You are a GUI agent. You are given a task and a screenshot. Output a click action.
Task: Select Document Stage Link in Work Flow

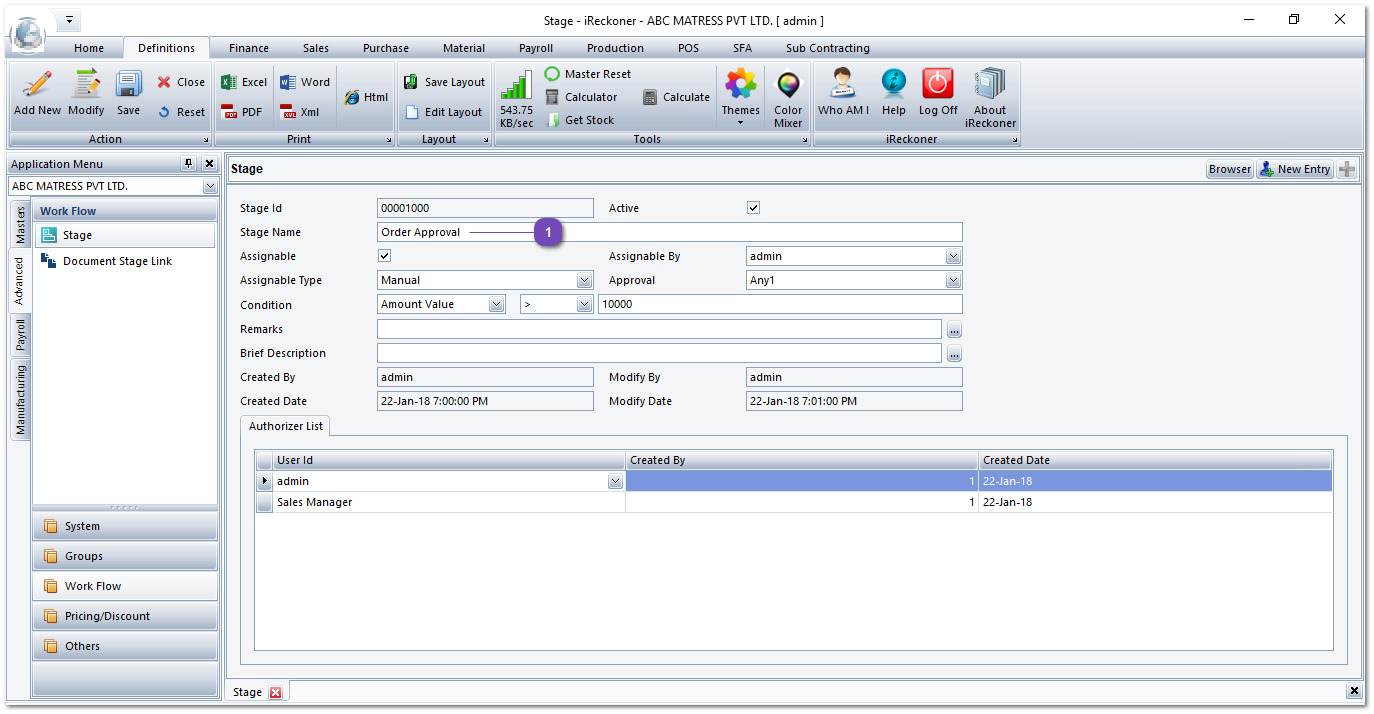coord(117,261)
